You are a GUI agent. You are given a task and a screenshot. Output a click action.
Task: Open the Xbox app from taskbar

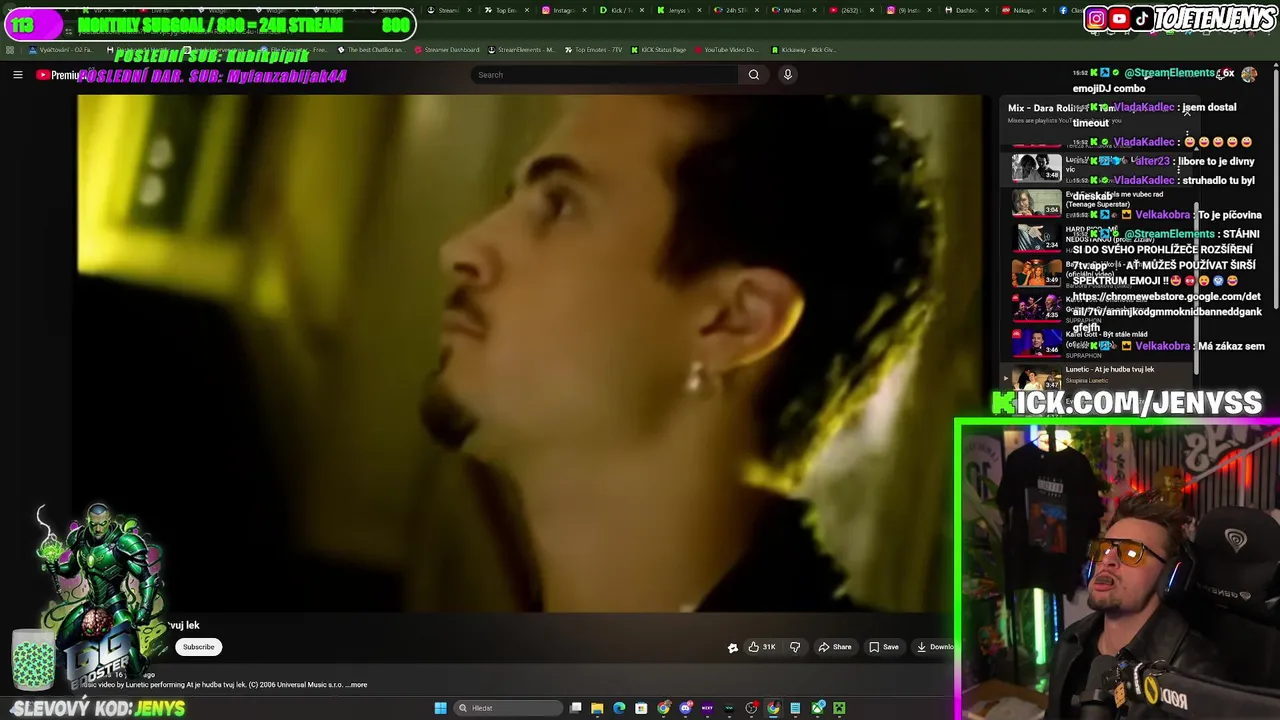tap(817, 708)
